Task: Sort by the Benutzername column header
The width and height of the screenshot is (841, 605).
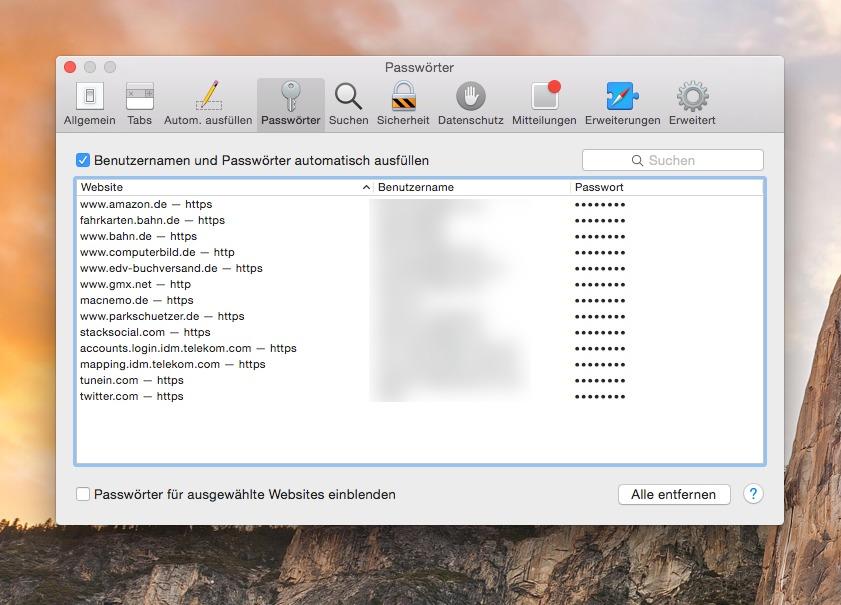Action: pos(472,187)
